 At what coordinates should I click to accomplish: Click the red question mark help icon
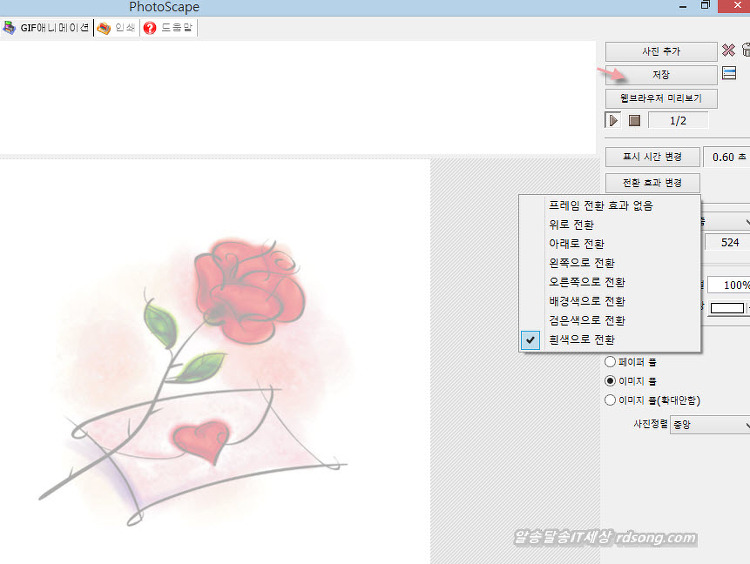click(x=150, y=28)
